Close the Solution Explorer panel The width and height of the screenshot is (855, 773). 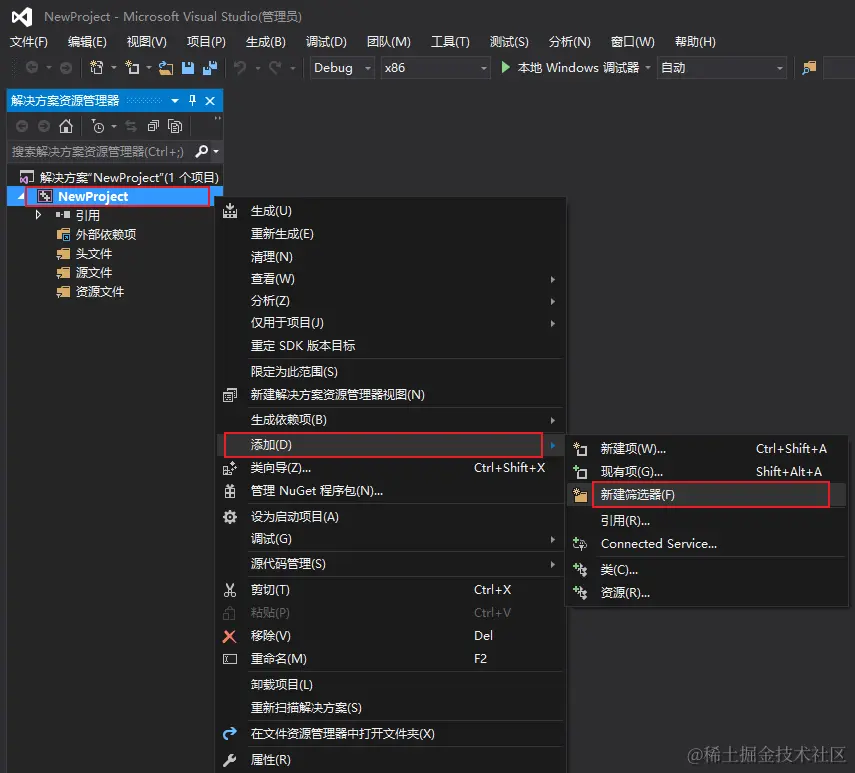coord(210,101)
